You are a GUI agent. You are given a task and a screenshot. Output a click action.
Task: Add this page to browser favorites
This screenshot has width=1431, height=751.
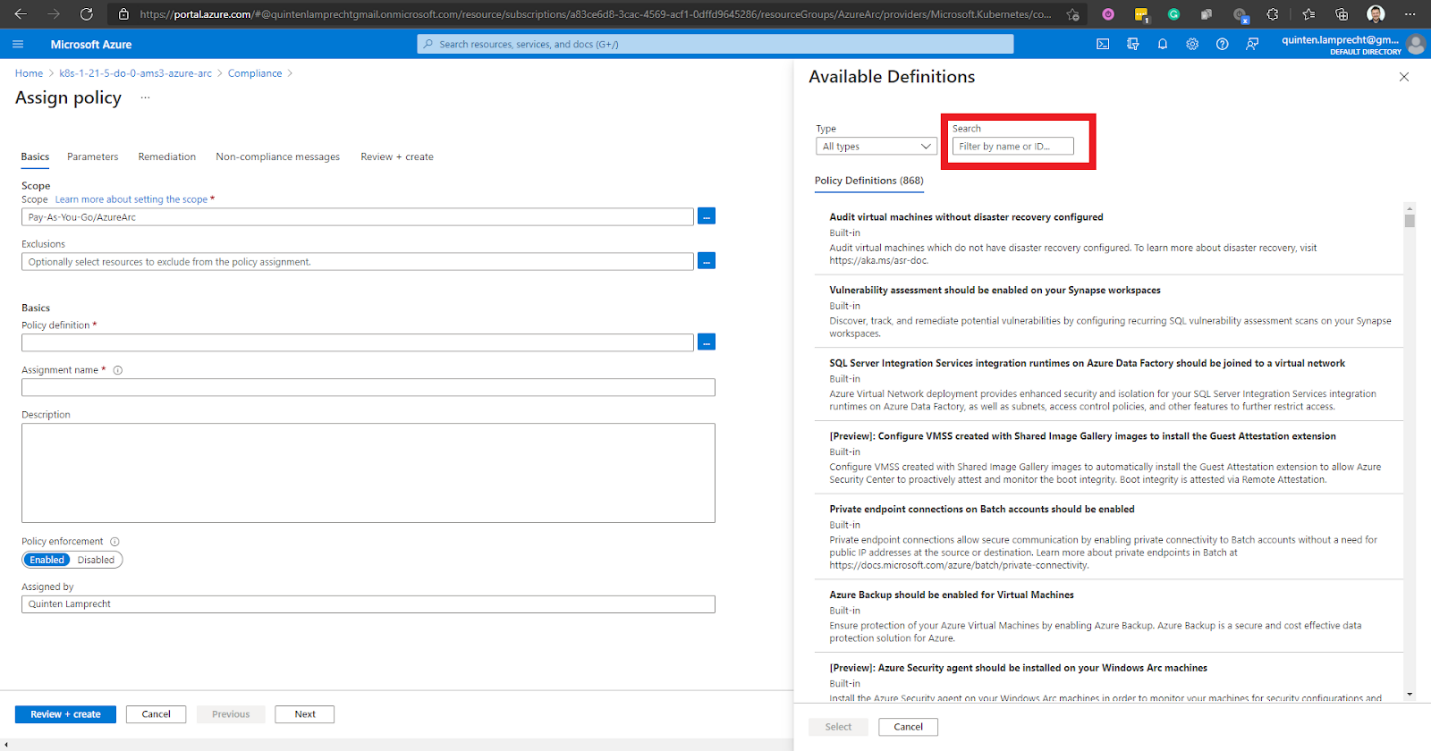pos(1072,14)
